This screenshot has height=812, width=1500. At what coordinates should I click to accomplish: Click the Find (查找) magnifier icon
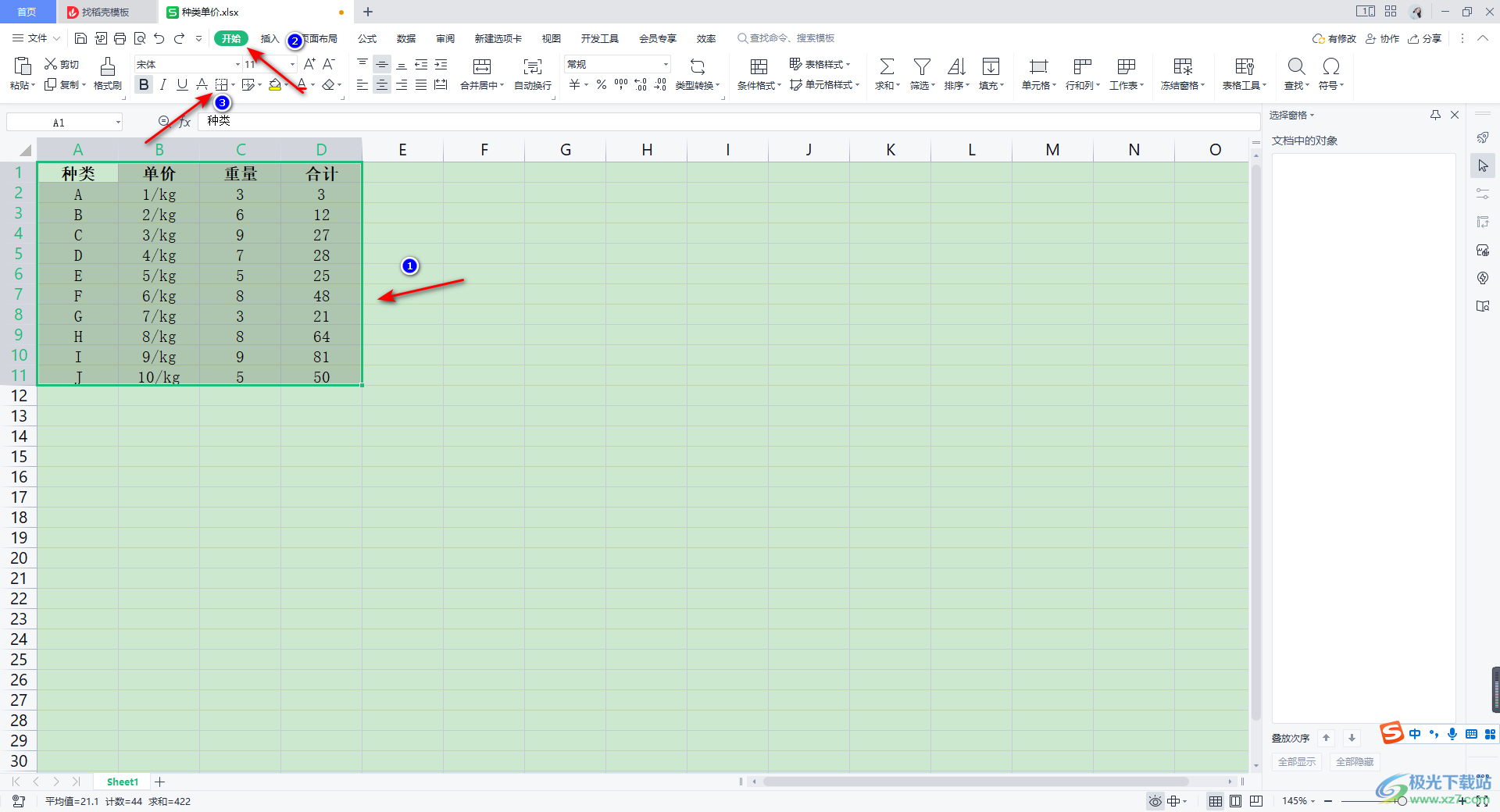coord(1296,66)
